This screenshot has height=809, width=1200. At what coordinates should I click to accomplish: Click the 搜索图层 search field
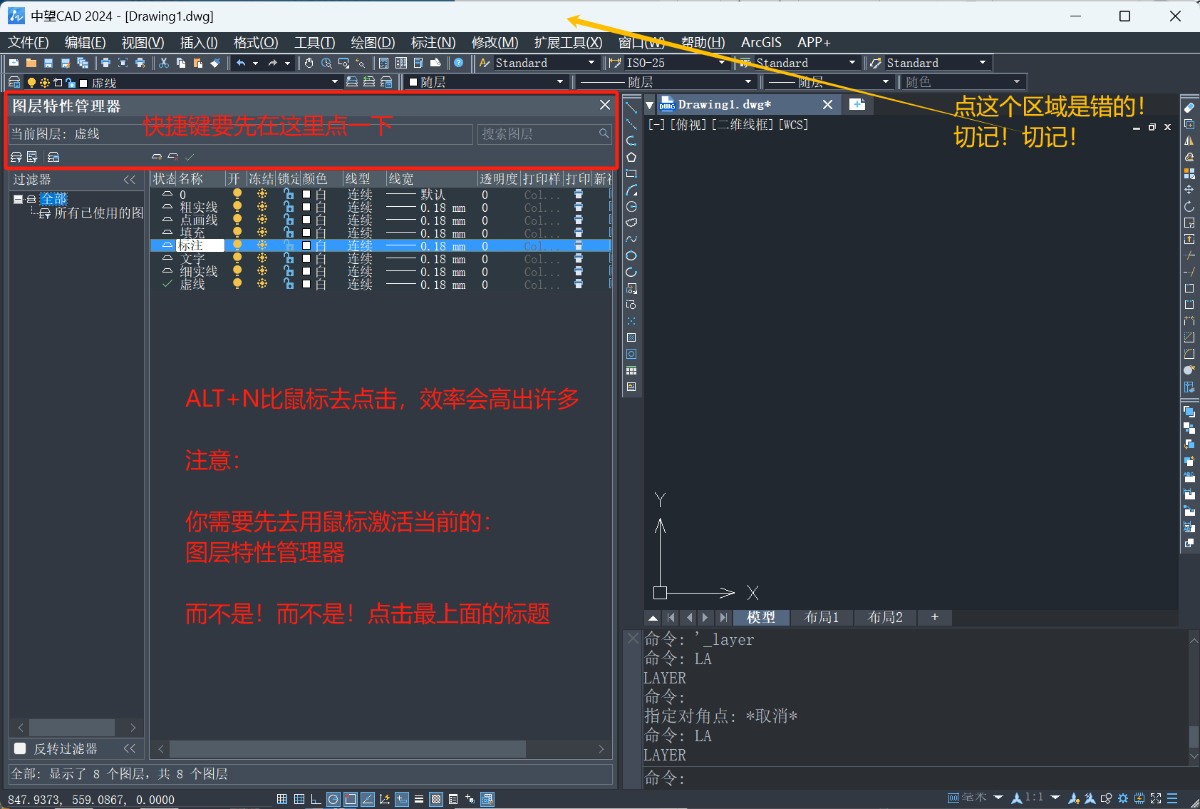click(538, 133)
